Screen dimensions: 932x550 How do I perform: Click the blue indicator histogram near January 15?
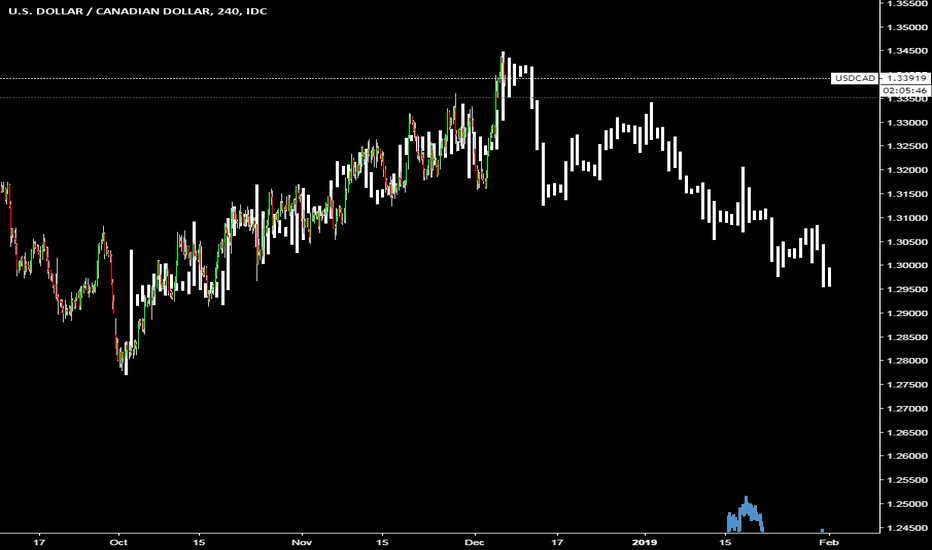tap(745, 515)
